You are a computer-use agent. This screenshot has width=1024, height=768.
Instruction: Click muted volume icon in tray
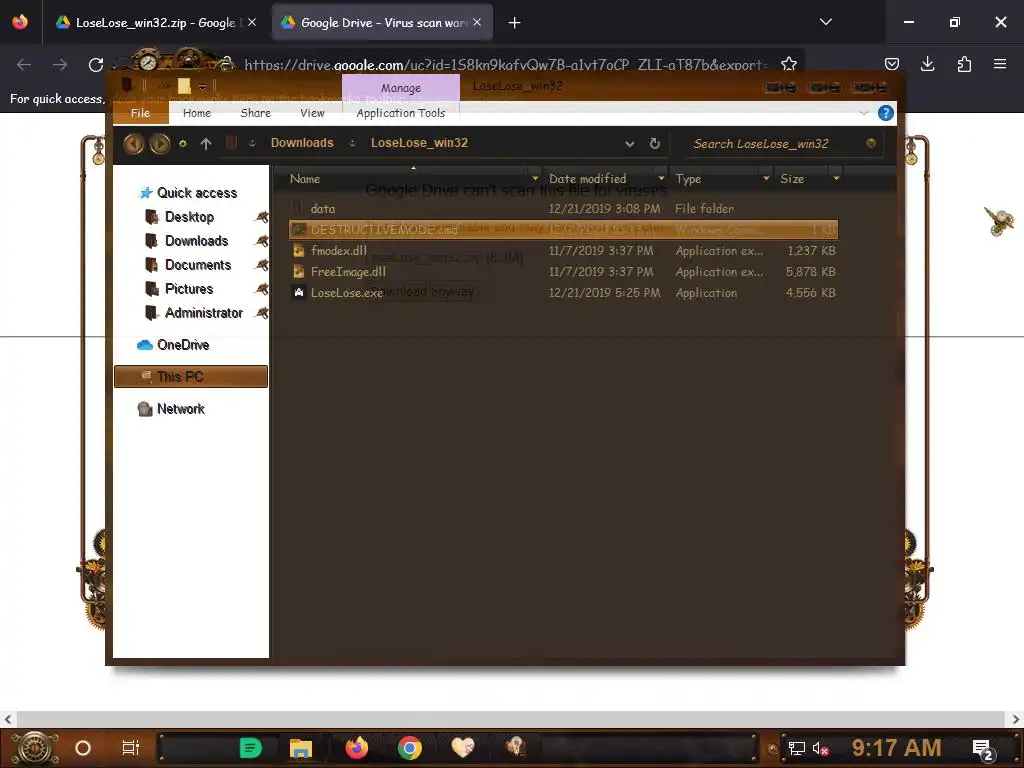pos(820,748)
